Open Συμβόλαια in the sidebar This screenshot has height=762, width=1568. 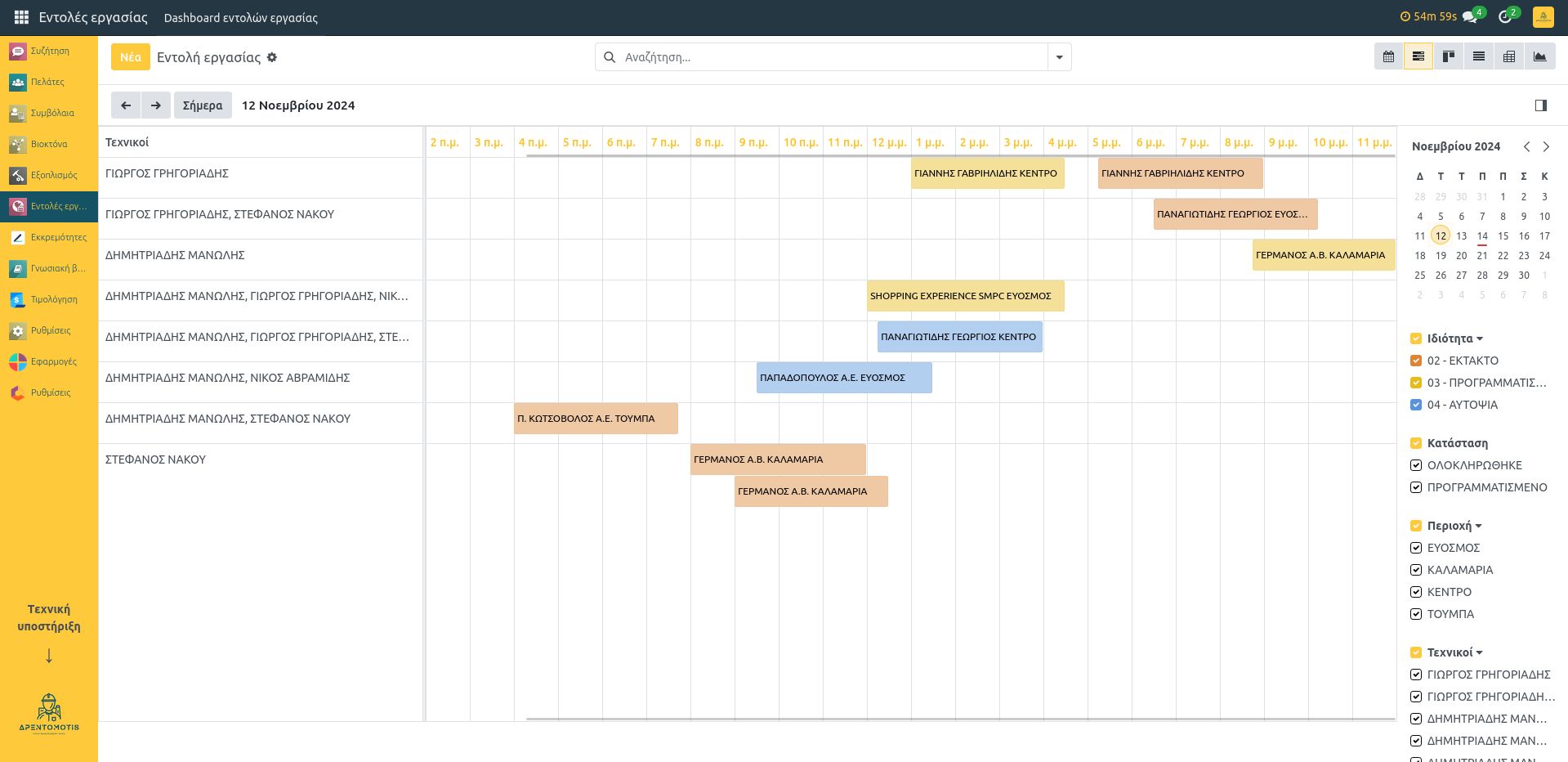pyautogui.click(x=49, y=113)
